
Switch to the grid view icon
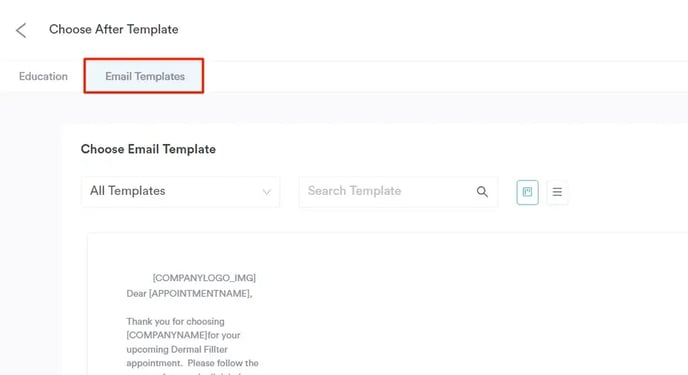(527, 192)
